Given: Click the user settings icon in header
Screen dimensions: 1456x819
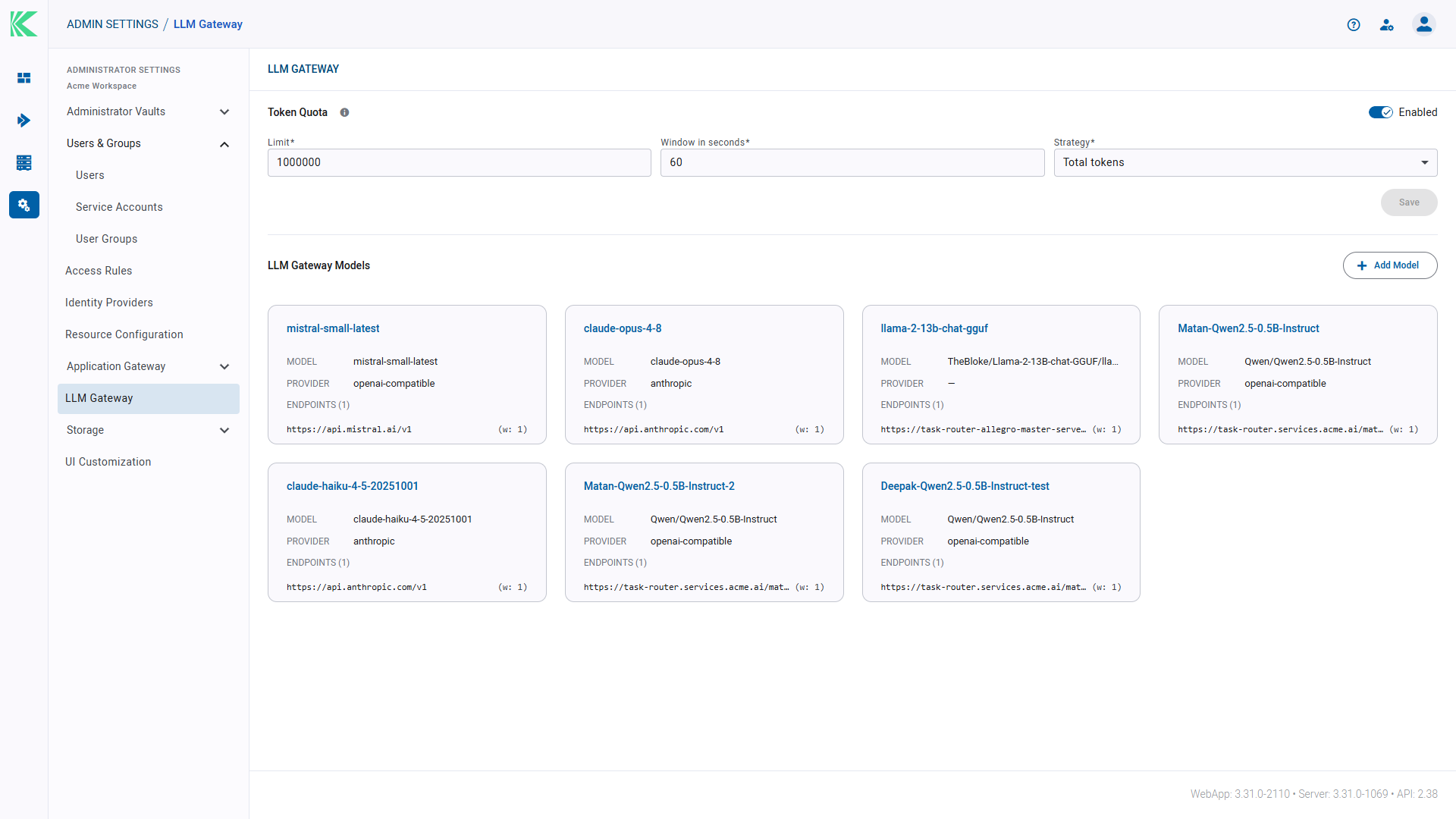Looking at the screenshot, I should point(1387,25).
